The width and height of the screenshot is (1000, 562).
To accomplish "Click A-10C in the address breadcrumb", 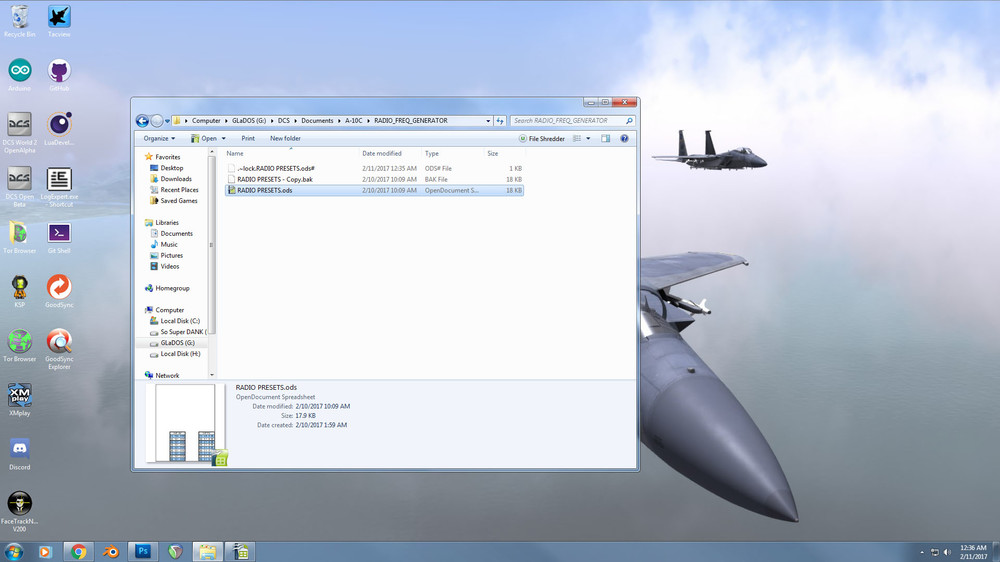I will [x=353, y=121].
